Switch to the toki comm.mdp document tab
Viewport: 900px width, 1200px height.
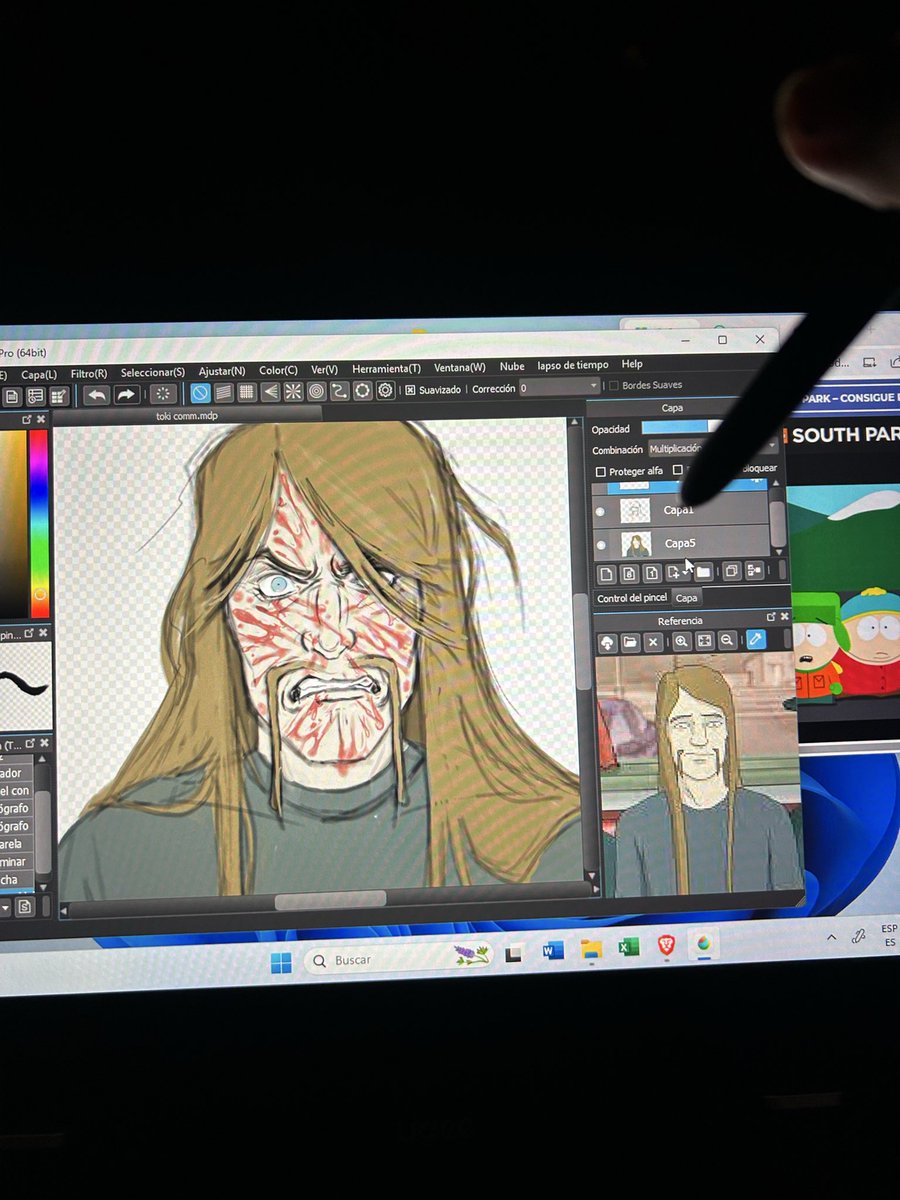(x=187, y=415)
